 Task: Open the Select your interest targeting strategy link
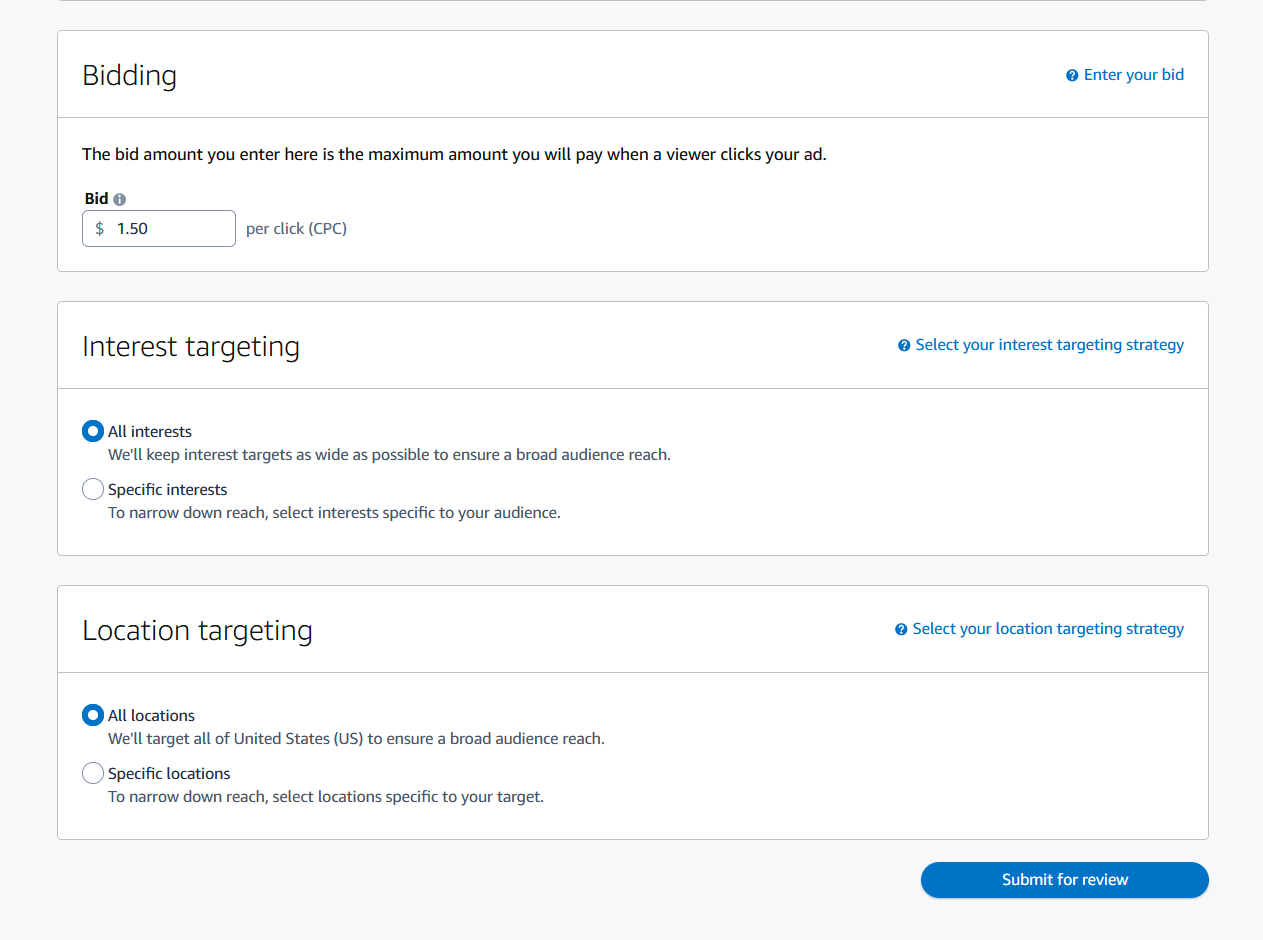pos(1050,344)
